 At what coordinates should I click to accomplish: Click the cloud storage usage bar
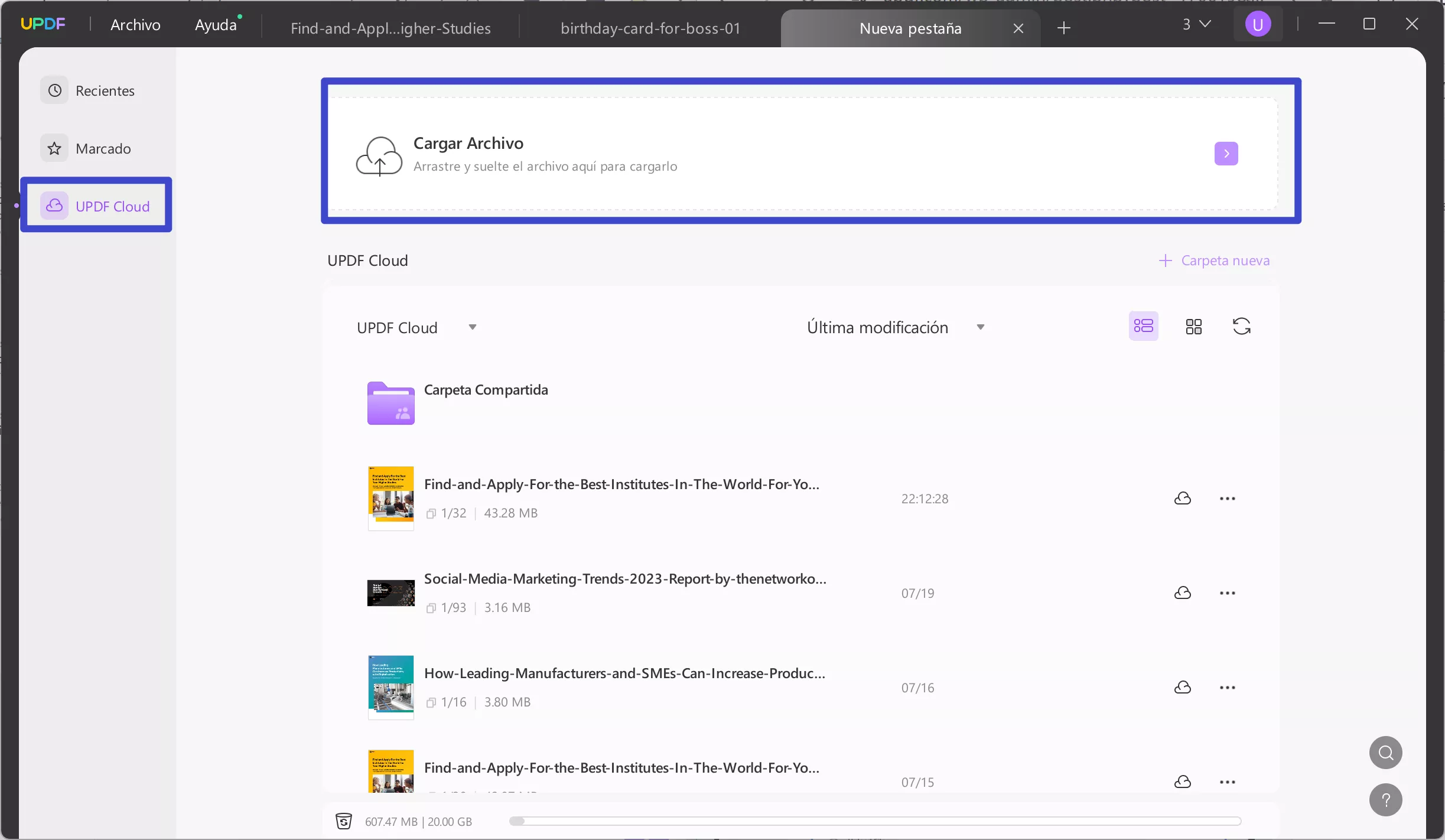pyautogui.click(x=875, y=821)
